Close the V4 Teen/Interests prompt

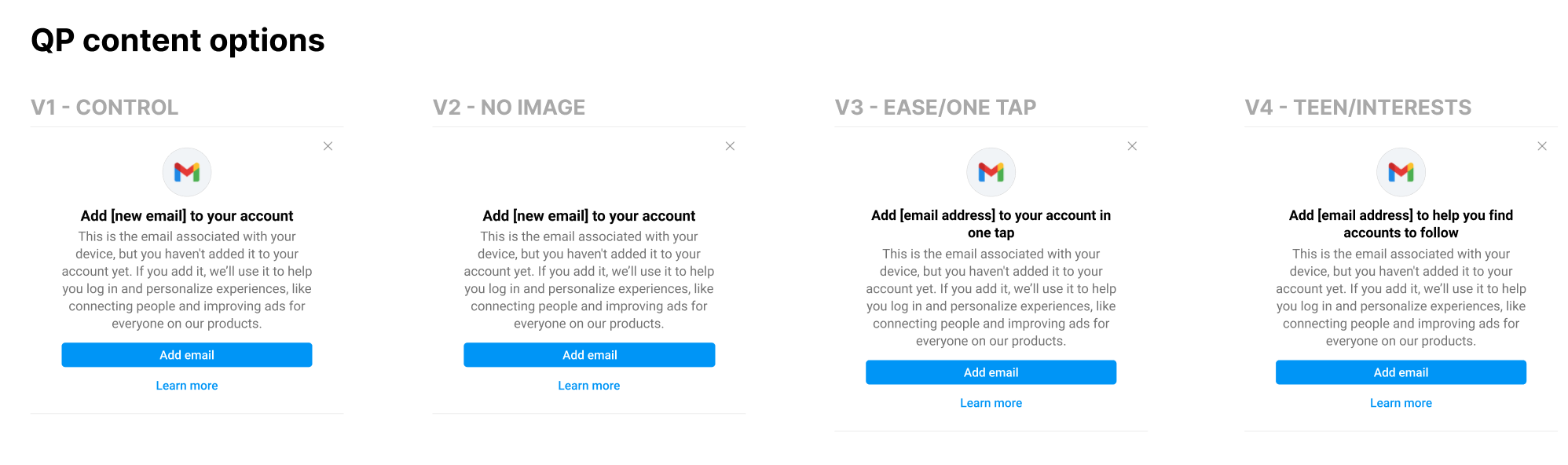1542,146
